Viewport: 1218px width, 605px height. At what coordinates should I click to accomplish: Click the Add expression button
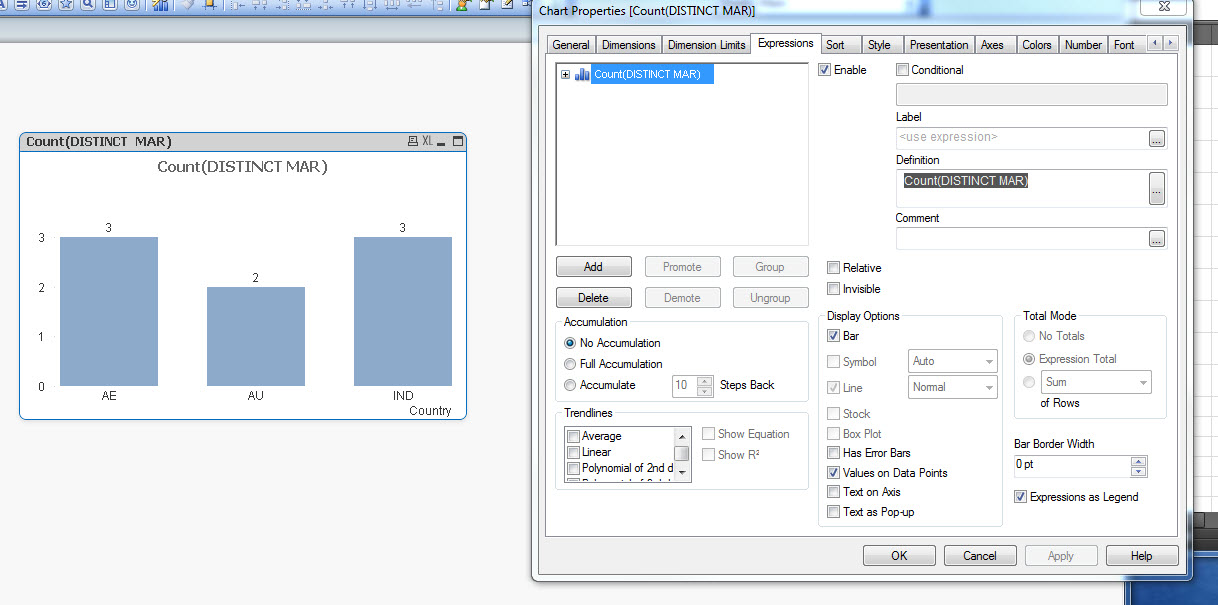pyautogui.click(x=594, y=267)
